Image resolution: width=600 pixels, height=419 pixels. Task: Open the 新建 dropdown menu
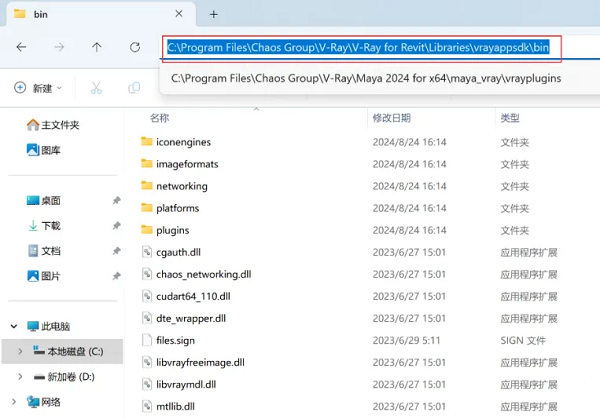click(x=38, y=88)
